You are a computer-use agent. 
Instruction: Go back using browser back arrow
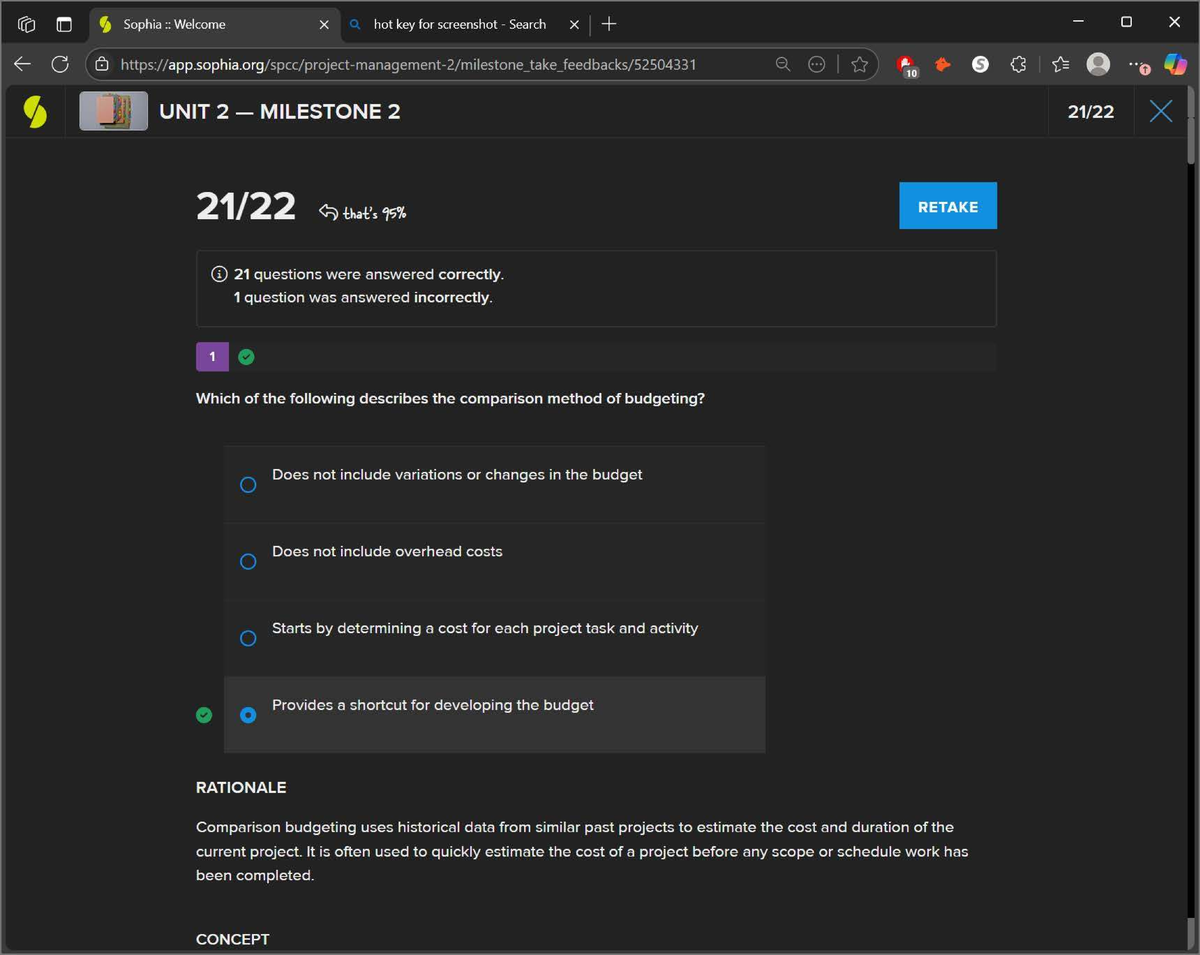point(22,64)
